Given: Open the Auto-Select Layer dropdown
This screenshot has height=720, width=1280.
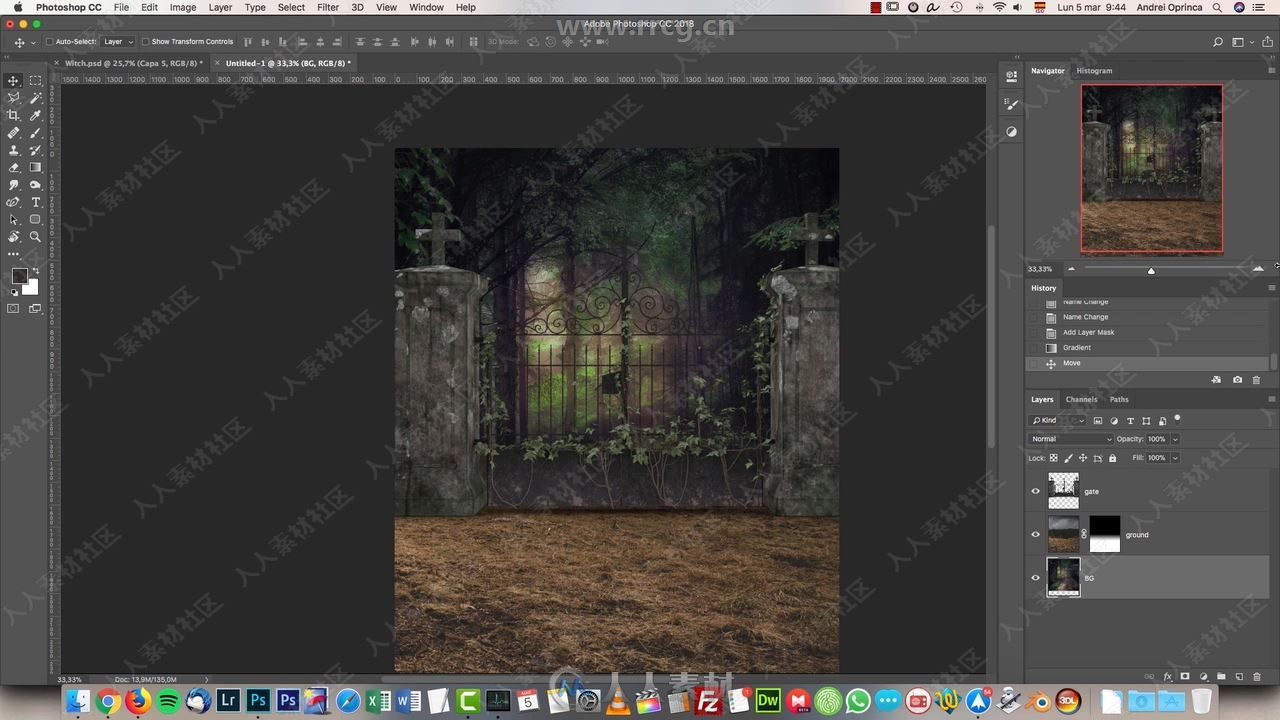Looking at the screenshot, I should (118, 42).
